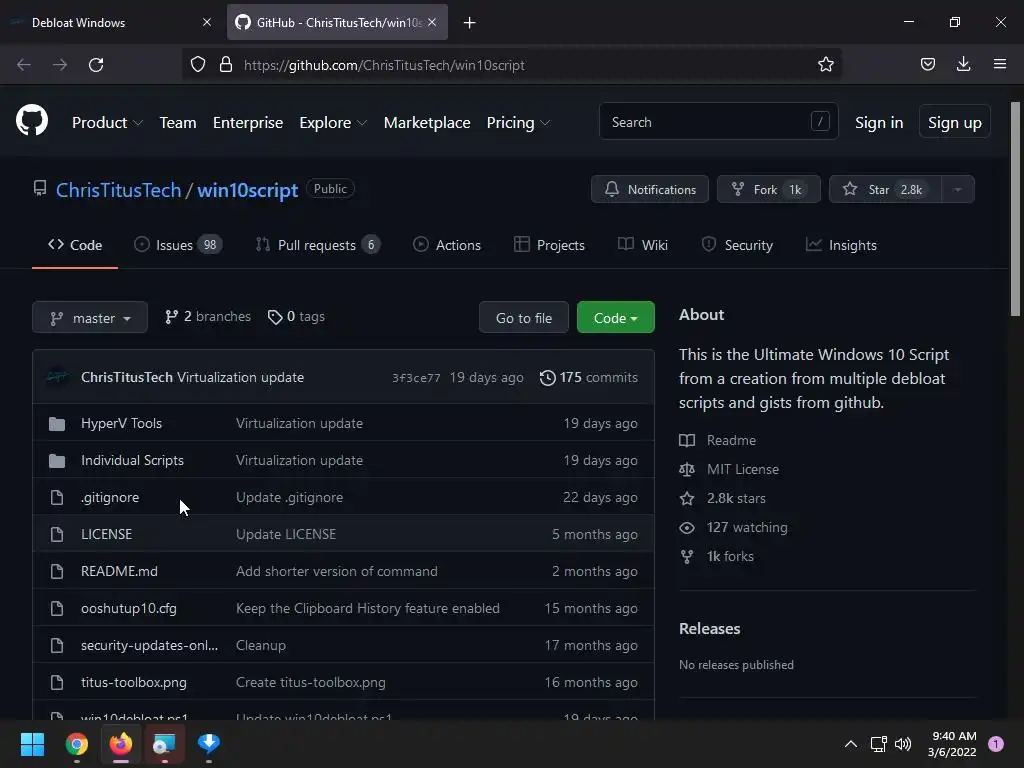Open the master branch dropdown
1024x768 pixels.
(x=90, y=317)
